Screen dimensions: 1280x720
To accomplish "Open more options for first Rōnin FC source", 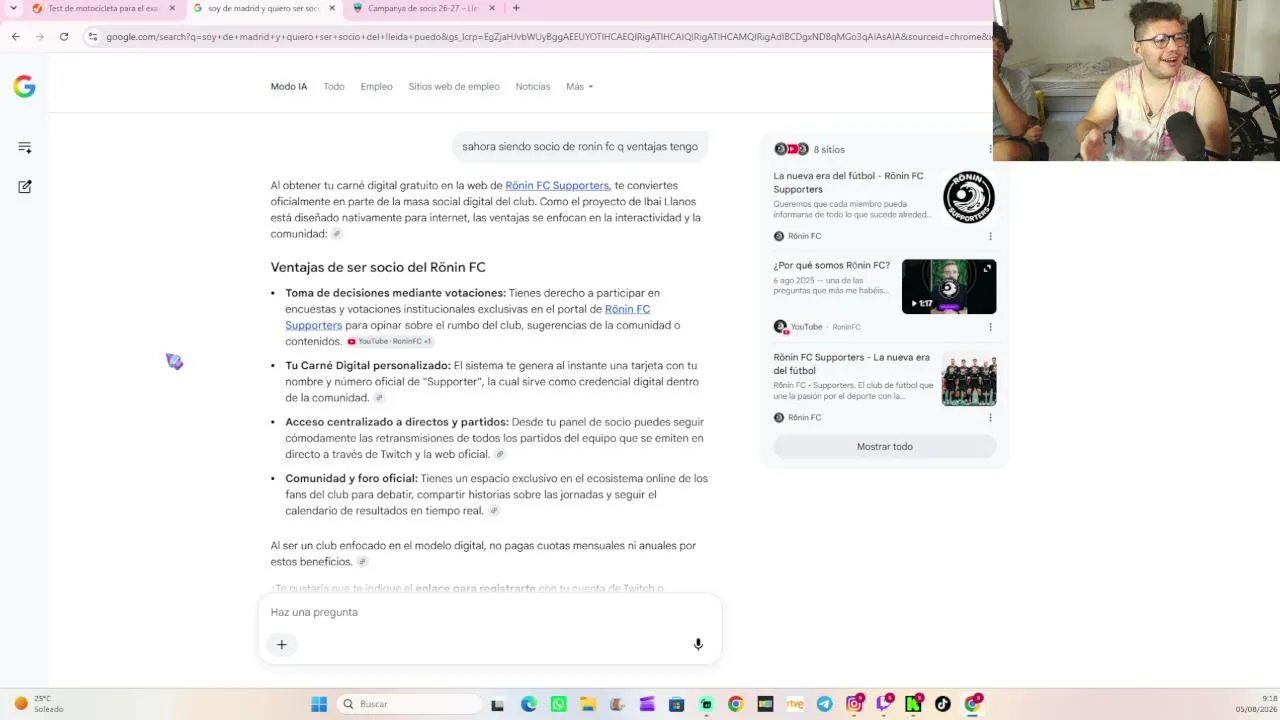I will [990, 237].
